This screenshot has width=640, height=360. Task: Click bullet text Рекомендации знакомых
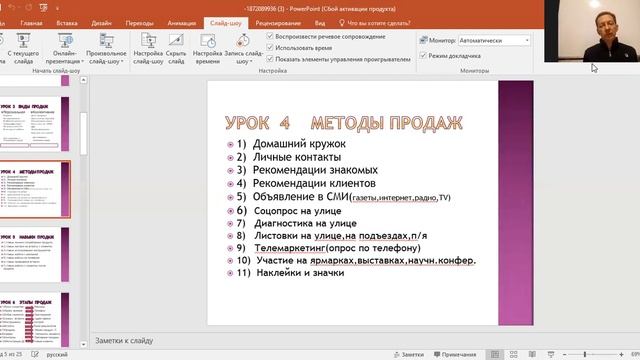pyautogui.click(x=315, y=170)
